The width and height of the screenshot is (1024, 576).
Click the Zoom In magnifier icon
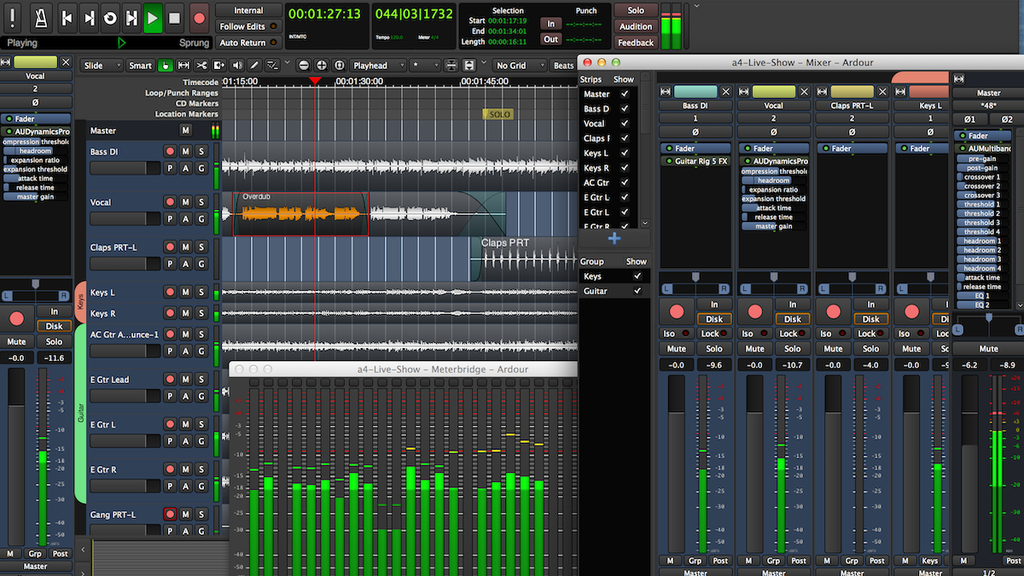[322, 64]
